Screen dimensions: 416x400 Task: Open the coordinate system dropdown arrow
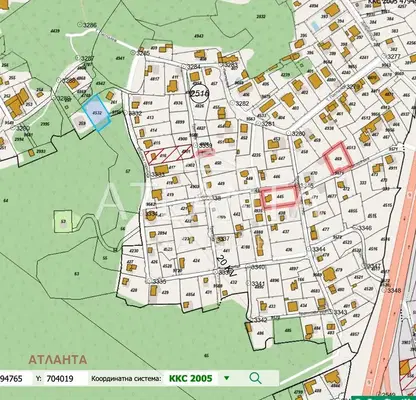click(x=227, y=378)
